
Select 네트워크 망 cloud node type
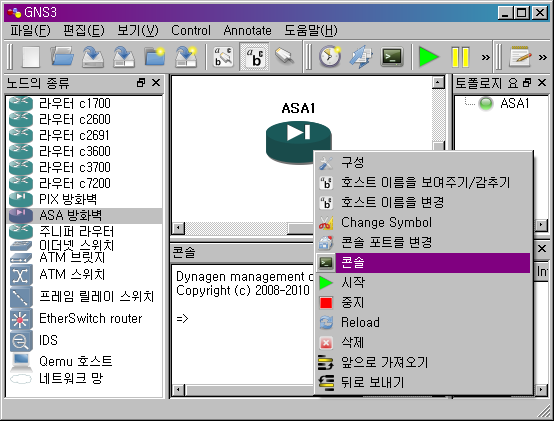coord(84,379)
